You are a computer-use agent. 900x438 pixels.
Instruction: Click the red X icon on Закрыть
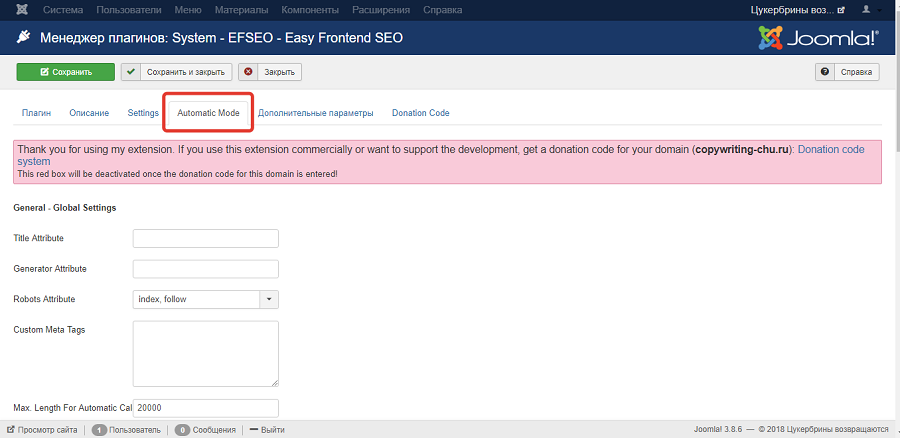tap(248, 72)
